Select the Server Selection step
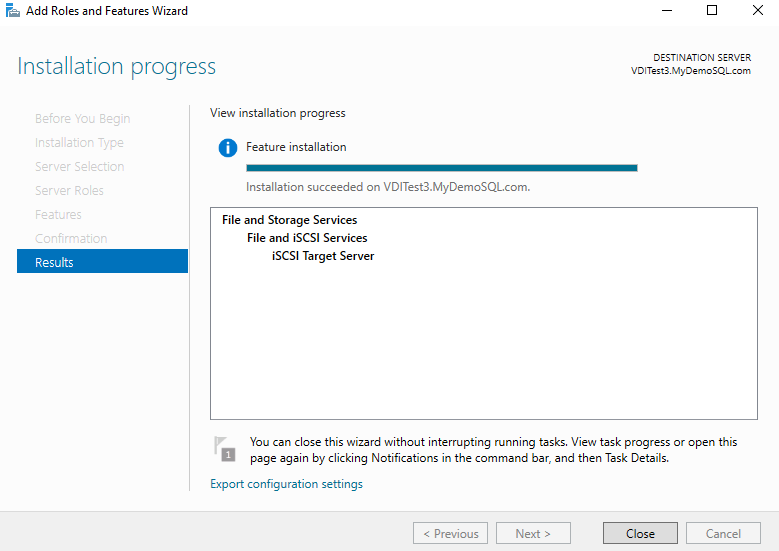The image size is (779, 551). (x=79, y=166)
